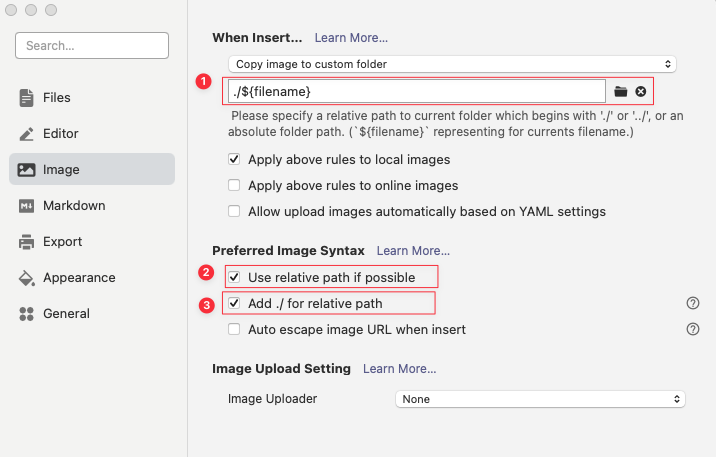Open the Image Uploader dropdown
Viewport: 716px width, 457px height.
coord(540,399)
